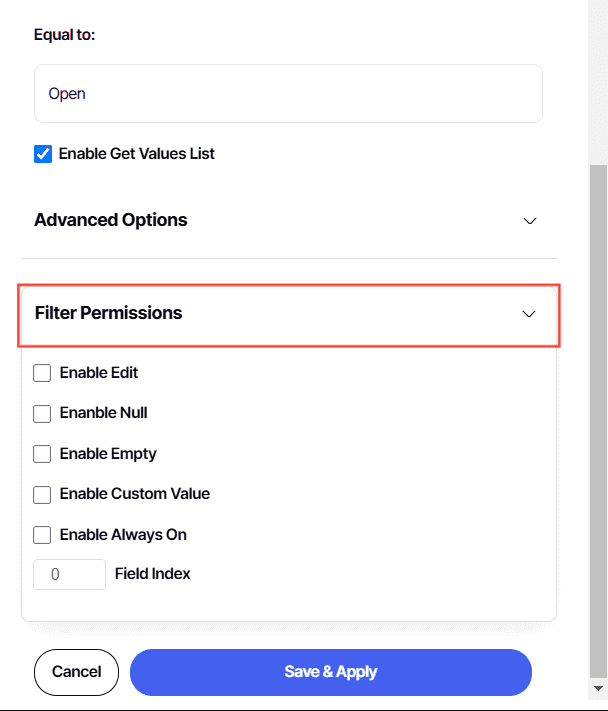
Task: Tick the Enanble Null checkbox
Action: click(42, 413)
